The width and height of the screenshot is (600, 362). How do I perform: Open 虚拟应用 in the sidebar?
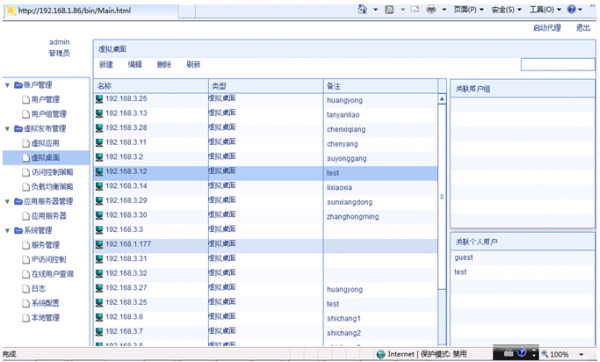click(45, 143)
